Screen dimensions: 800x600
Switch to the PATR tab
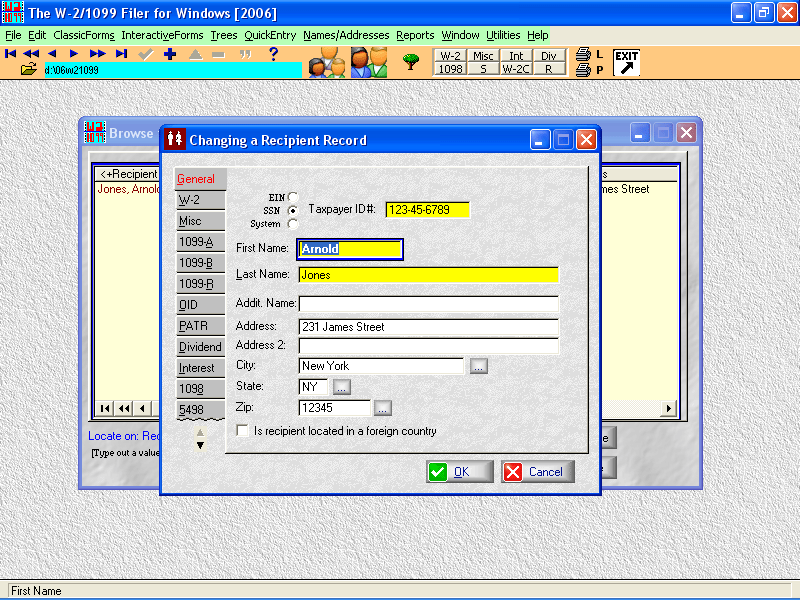pyautogui.click(x=200, y=326)
